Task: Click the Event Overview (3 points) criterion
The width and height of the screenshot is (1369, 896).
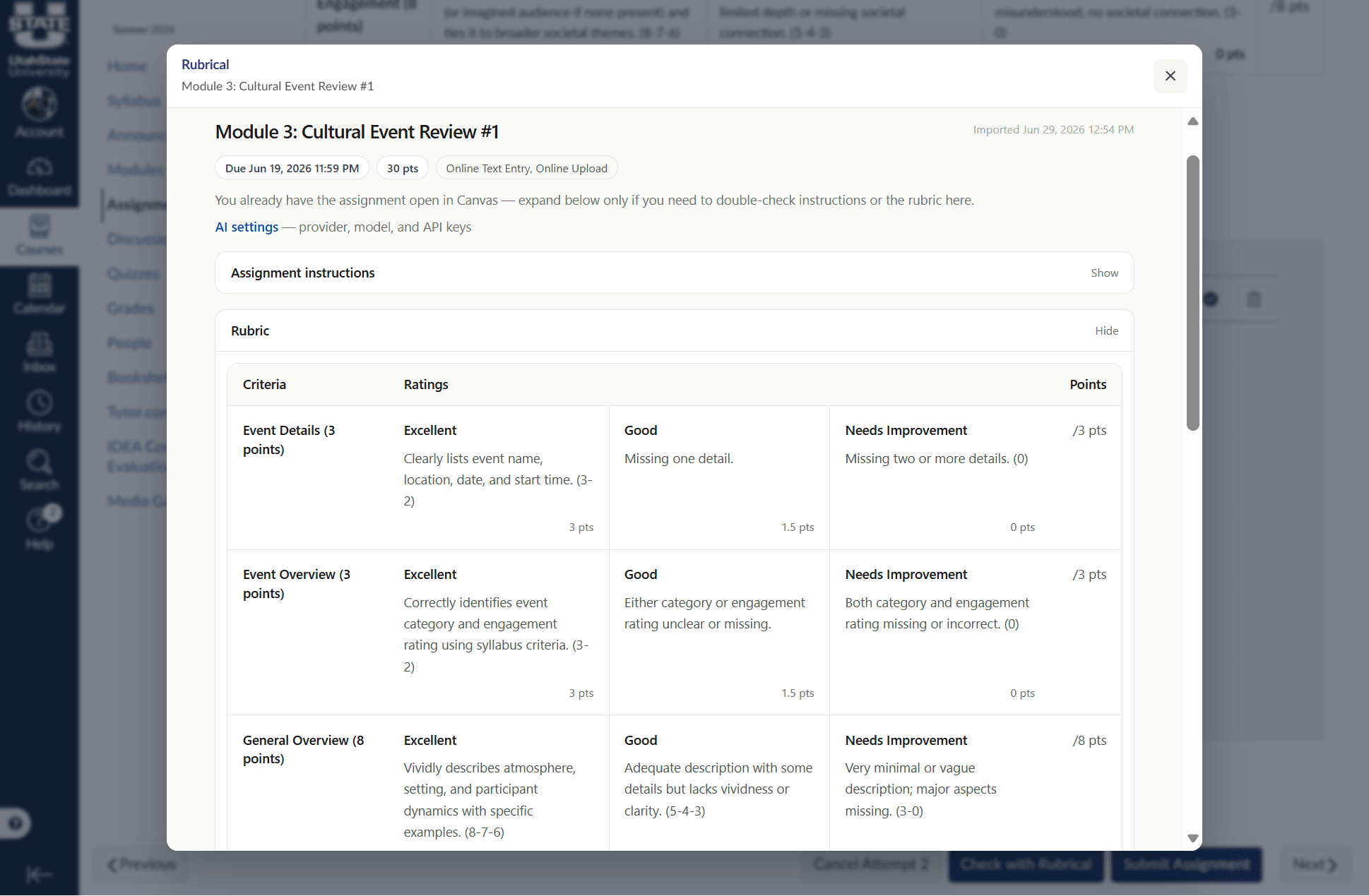Action: click(x=297, y=585)
